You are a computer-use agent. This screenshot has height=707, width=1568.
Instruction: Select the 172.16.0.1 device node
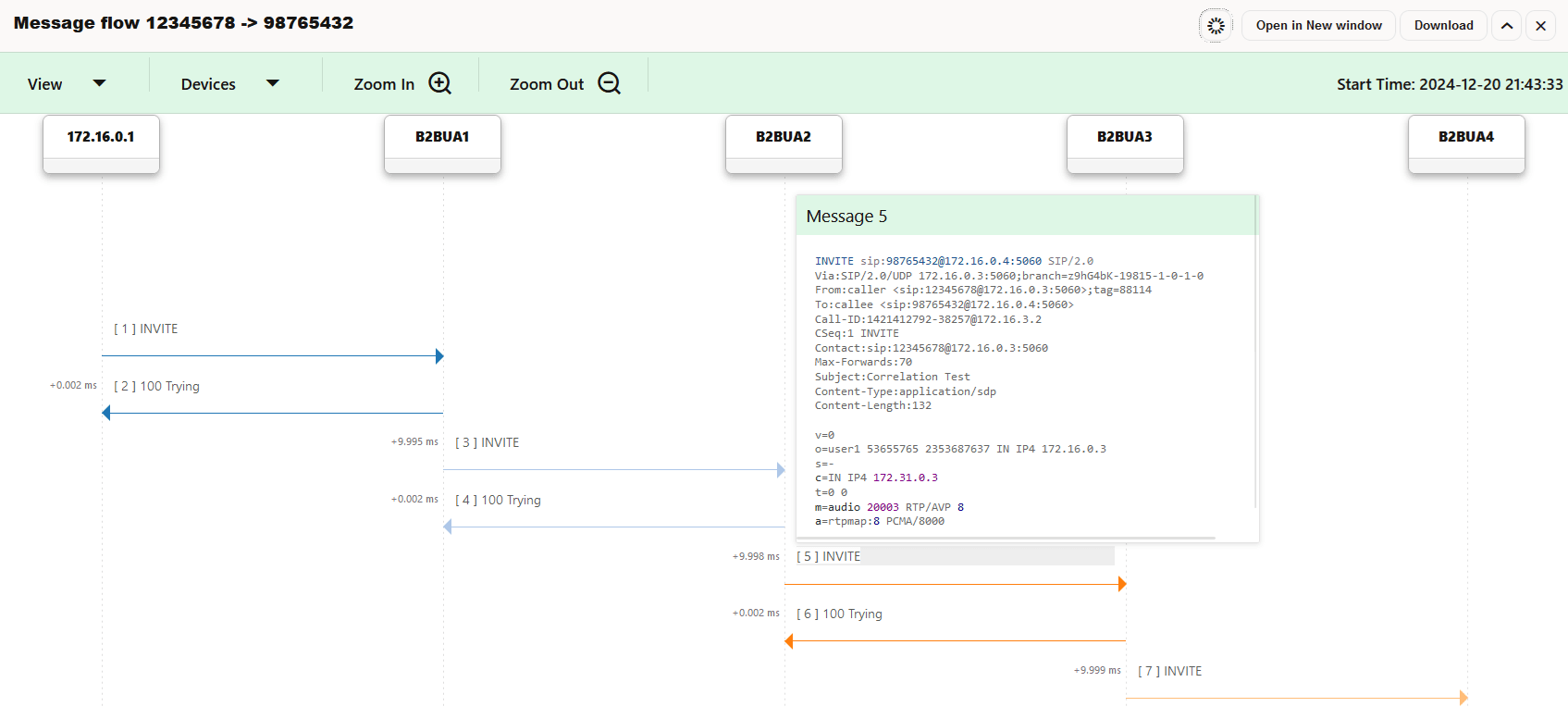pos(101,144)
